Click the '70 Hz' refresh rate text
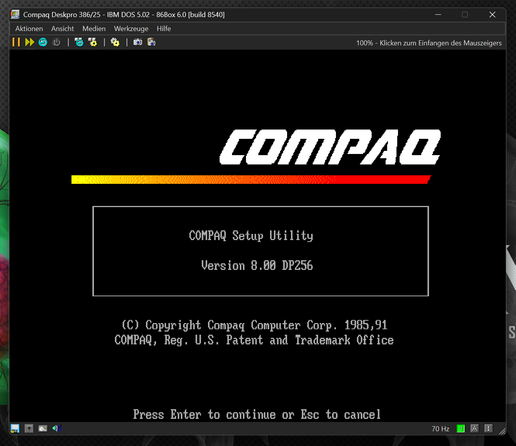516x446 pixels. point(440,429)
